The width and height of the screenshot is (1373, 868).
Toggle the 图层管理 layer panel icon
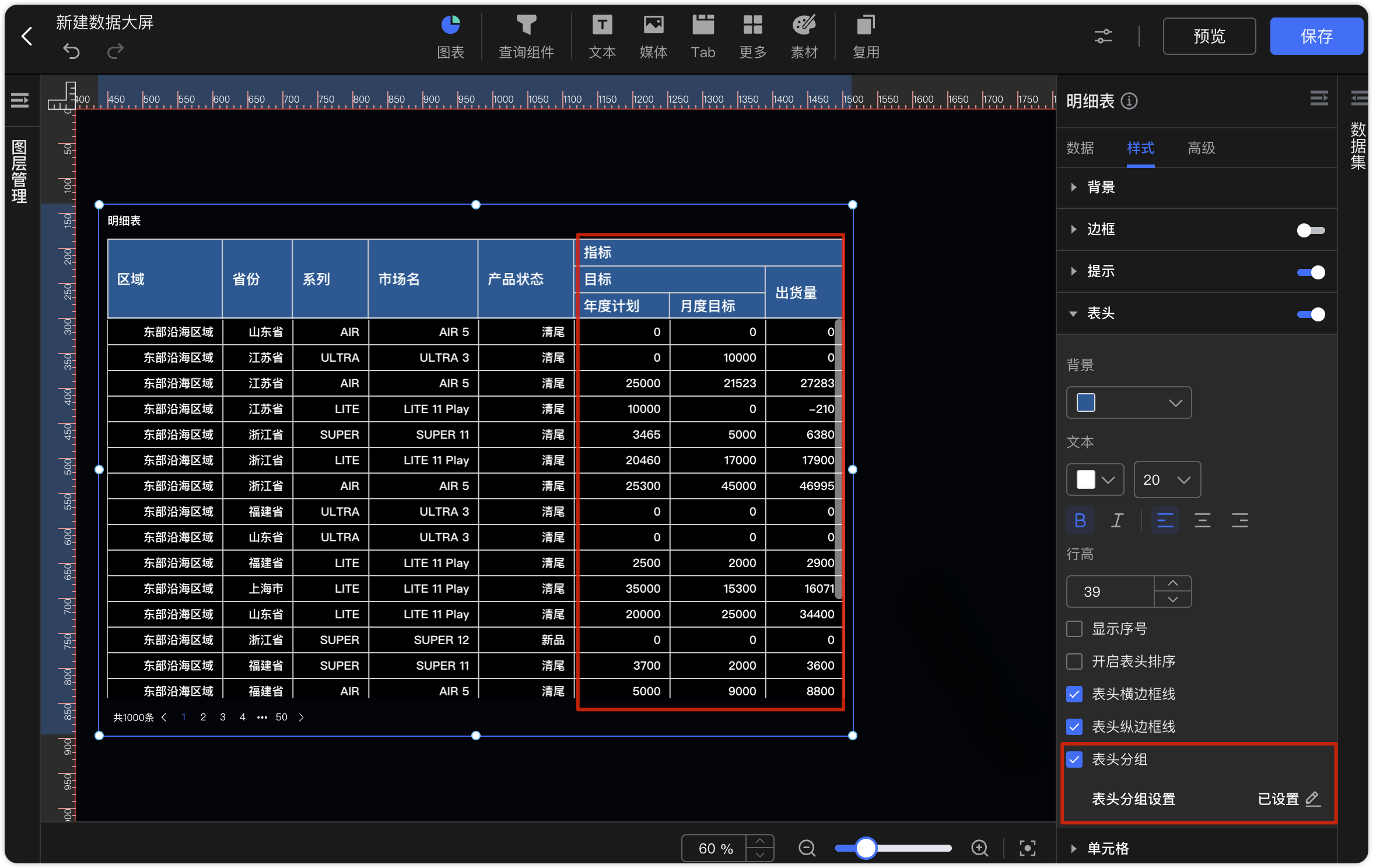20,101
